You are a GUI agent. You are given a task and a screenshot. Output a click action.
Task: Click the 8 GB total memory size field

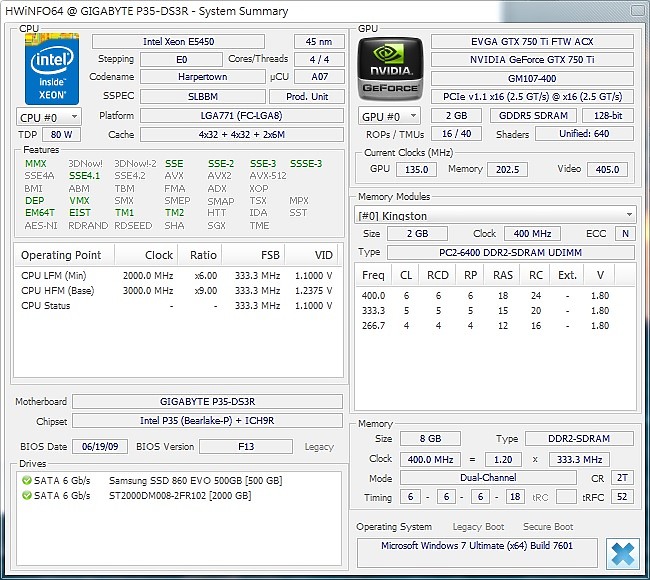(x=430, y=438)
